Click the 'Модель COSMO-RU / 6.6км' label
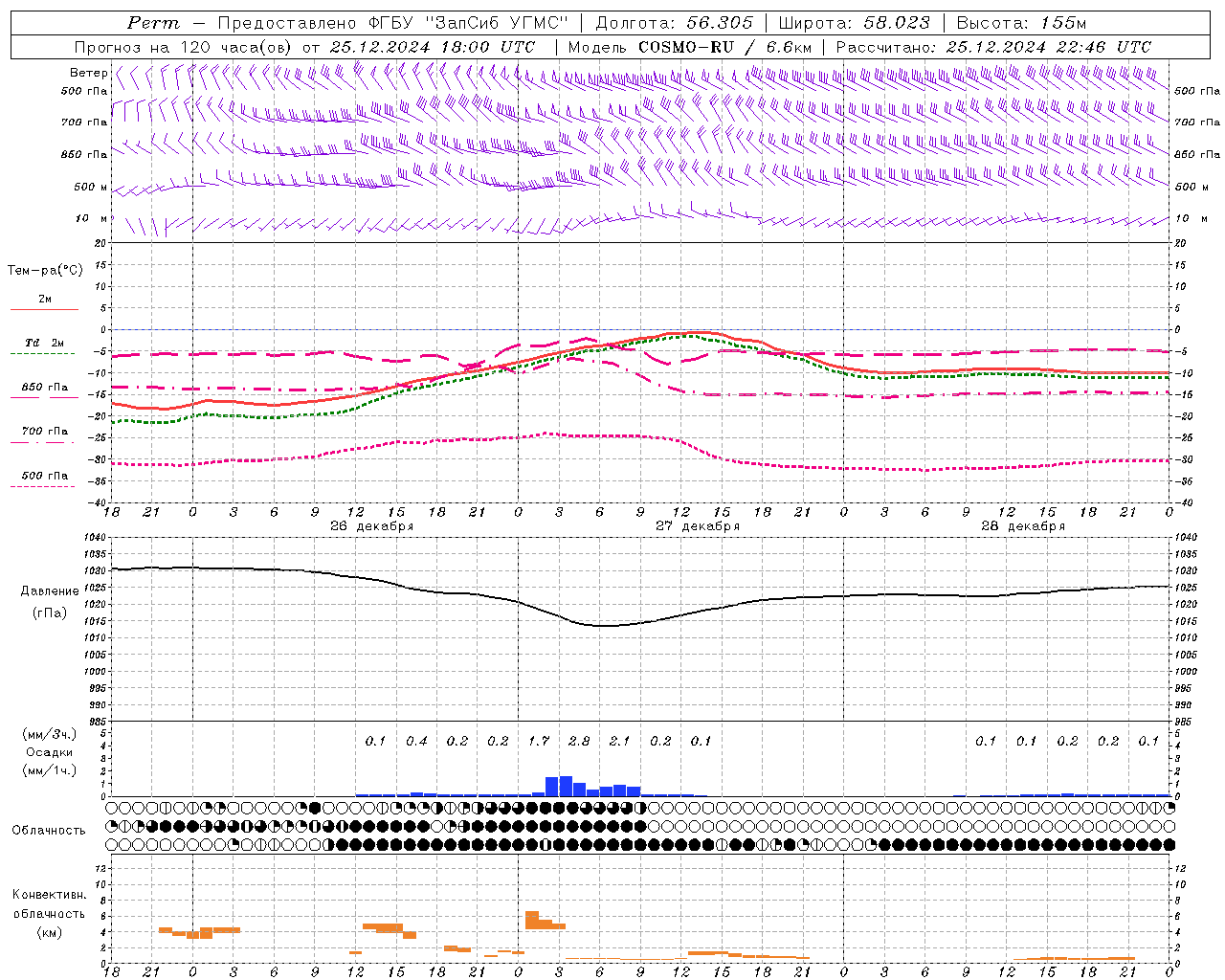The height and width of the screenshot is (980, 1225). pyautogui.click(x=689, y=47)
